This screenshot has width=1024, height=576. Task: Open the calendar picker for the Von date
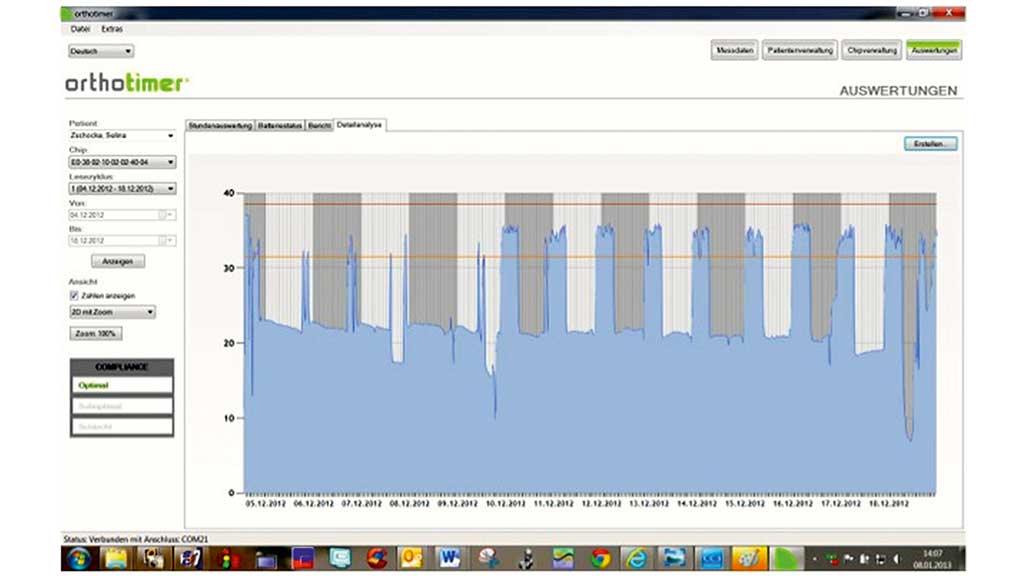click(164, 214)
